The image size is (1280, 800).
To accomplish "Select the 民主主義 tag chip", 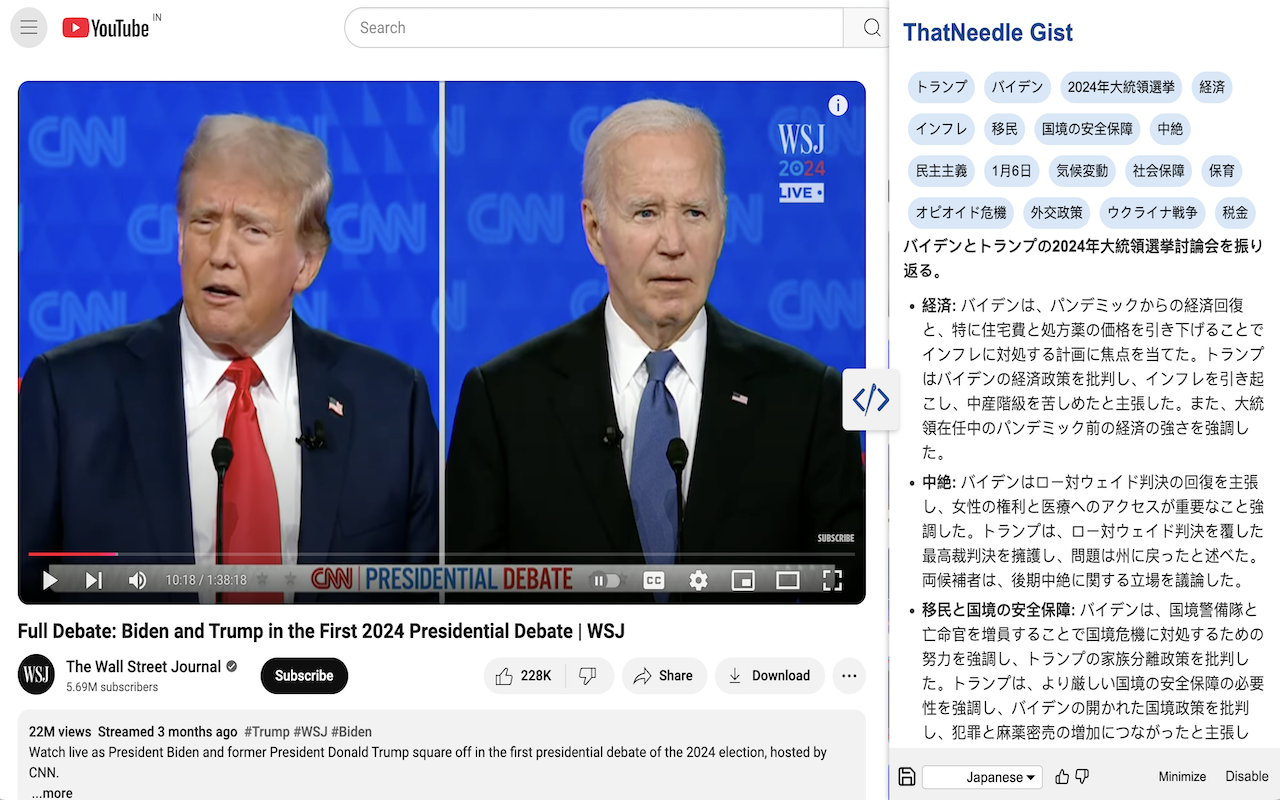I will 942,171.
